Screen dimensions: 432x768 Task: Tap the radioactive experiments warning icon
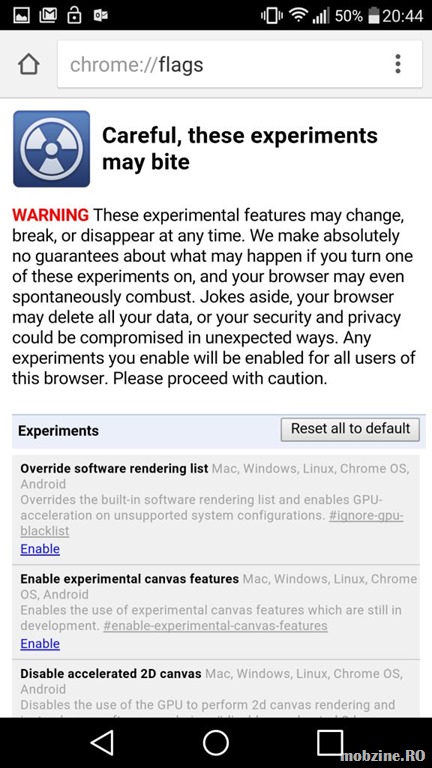point(51,149)
